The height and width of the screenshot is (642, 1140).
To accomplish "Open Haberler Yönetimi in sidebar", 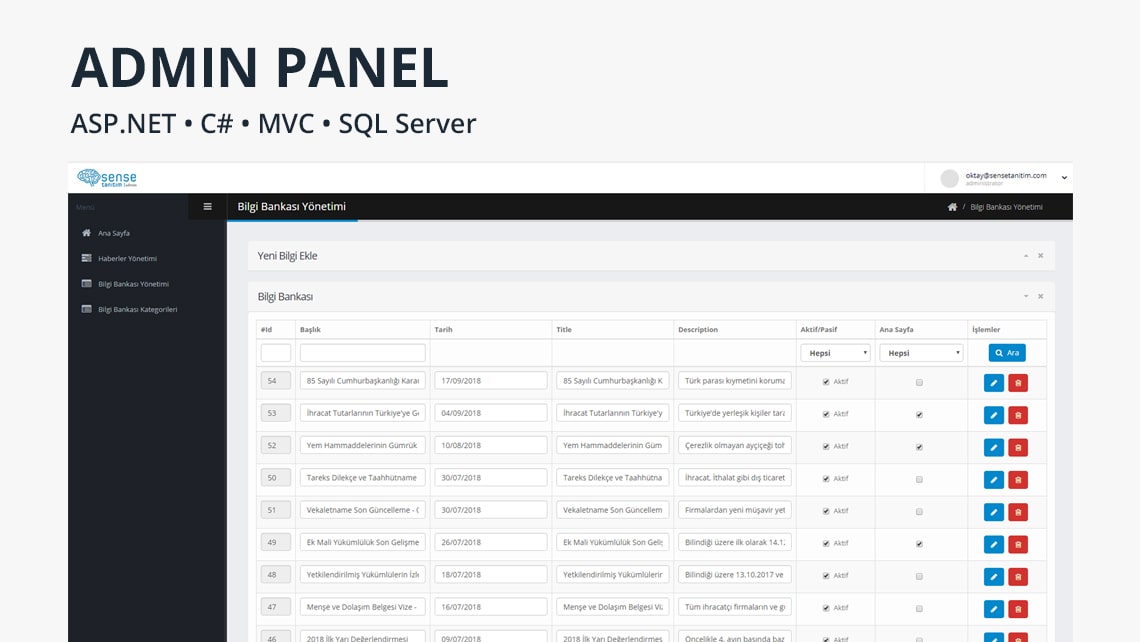I will (x=127, y=258).
